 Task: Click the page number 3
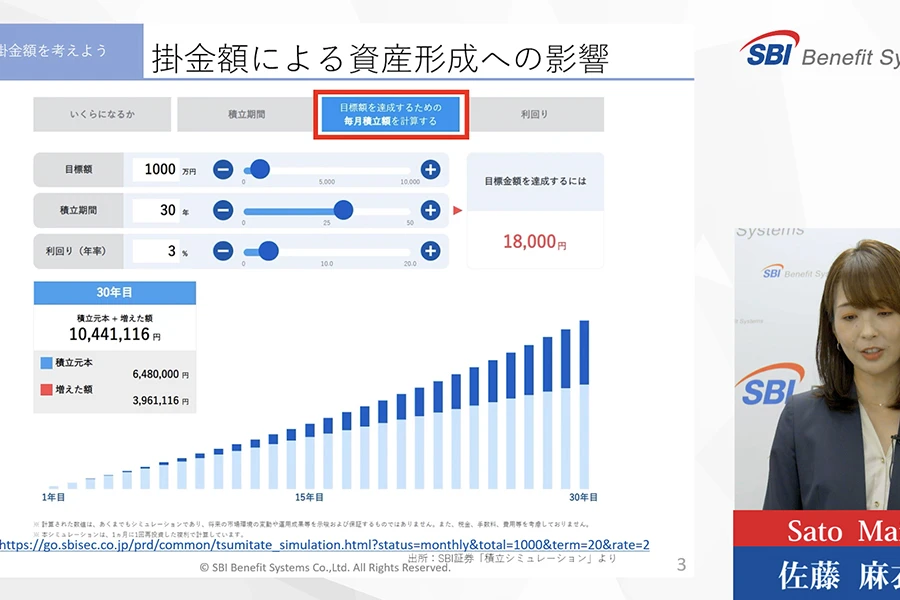pos(681,565)
